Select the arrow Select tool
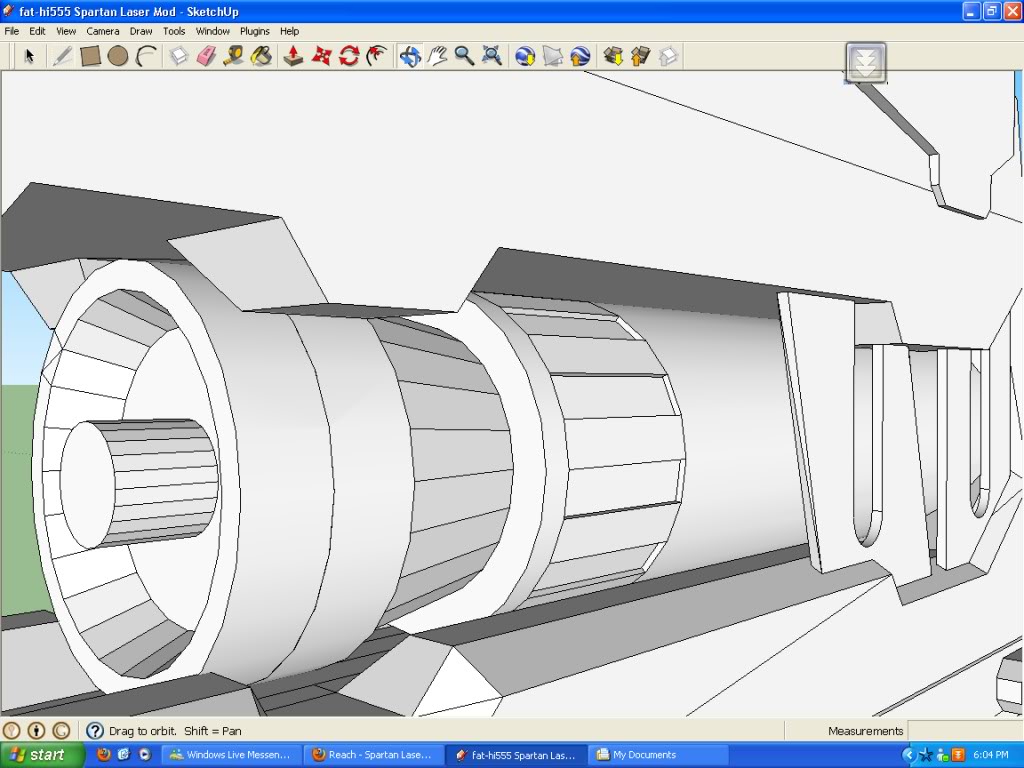The image size is (1024, 768). tap(29, 56)
